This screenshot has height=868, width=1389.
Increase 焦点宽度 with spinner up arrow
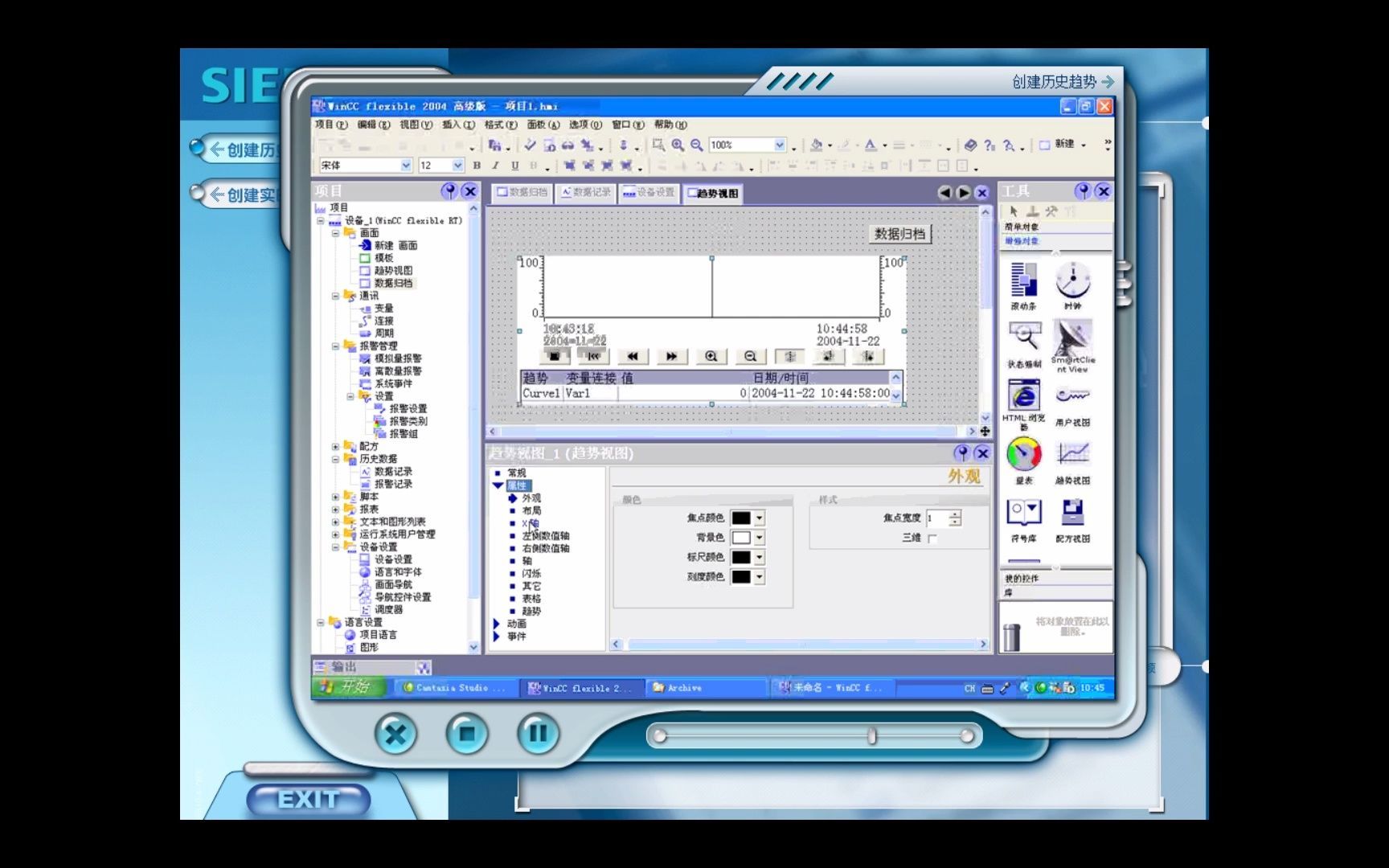tap(955, 514)
